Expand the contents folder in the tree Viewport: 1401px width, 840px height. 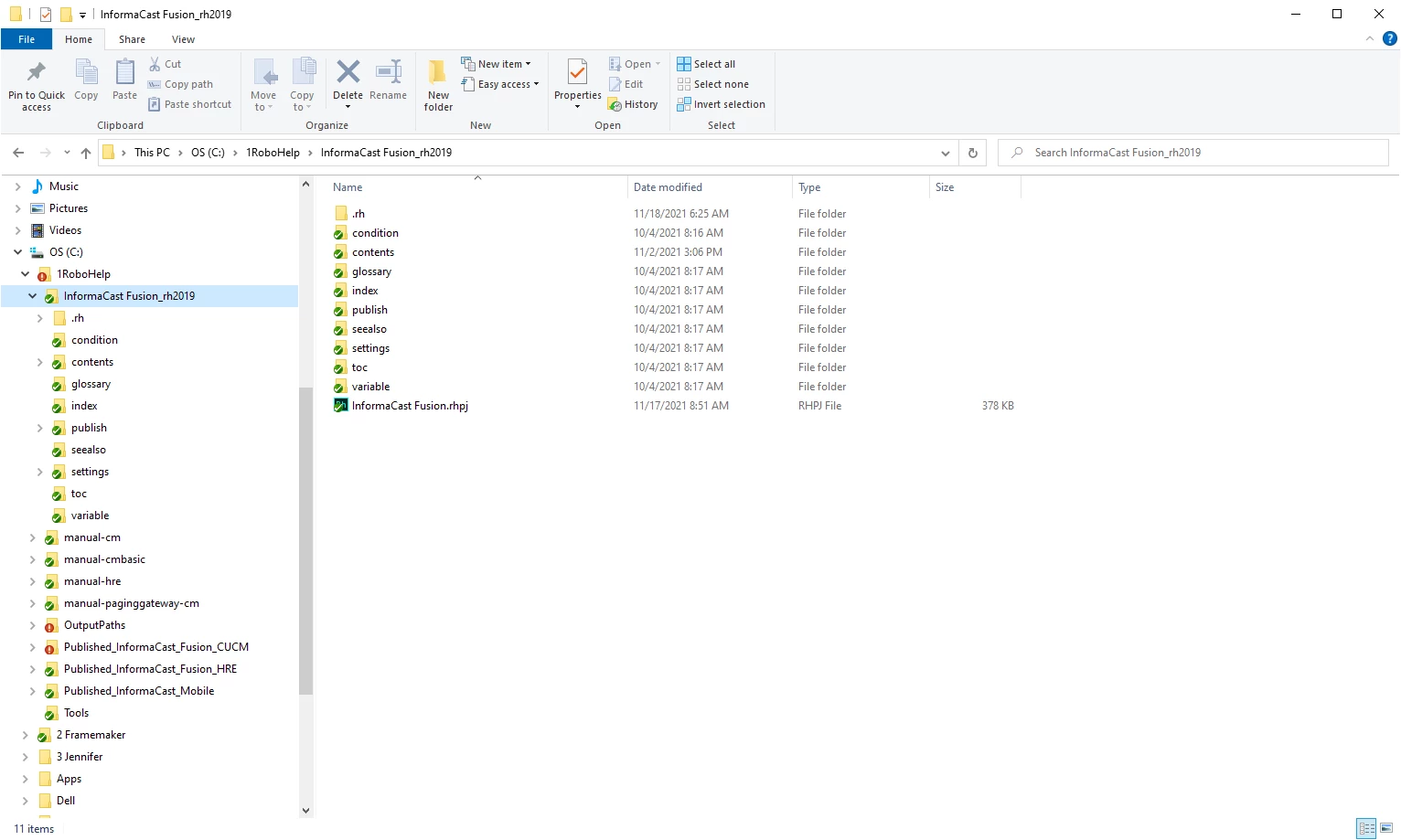(x=39, y=362)
